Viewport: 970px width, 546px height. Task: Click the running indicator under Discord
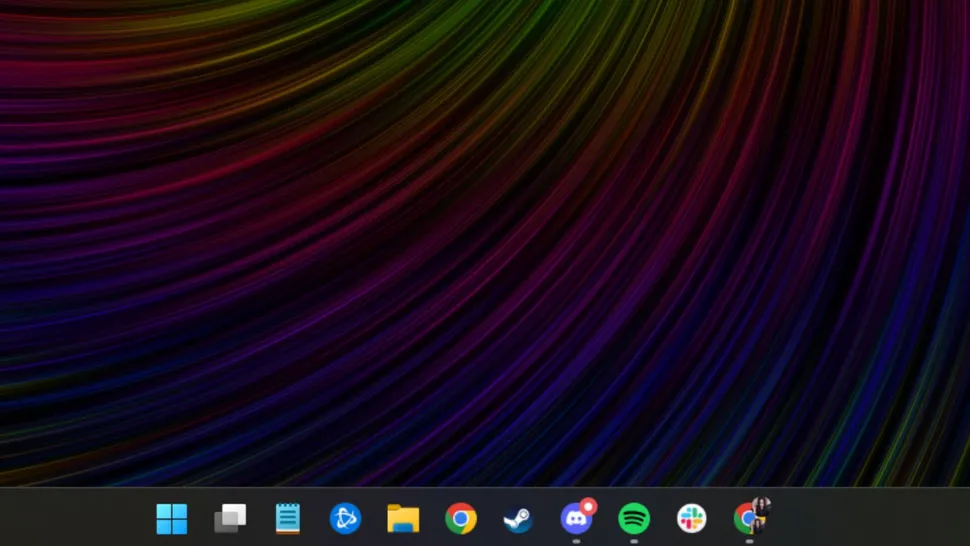tap(576, 541)
